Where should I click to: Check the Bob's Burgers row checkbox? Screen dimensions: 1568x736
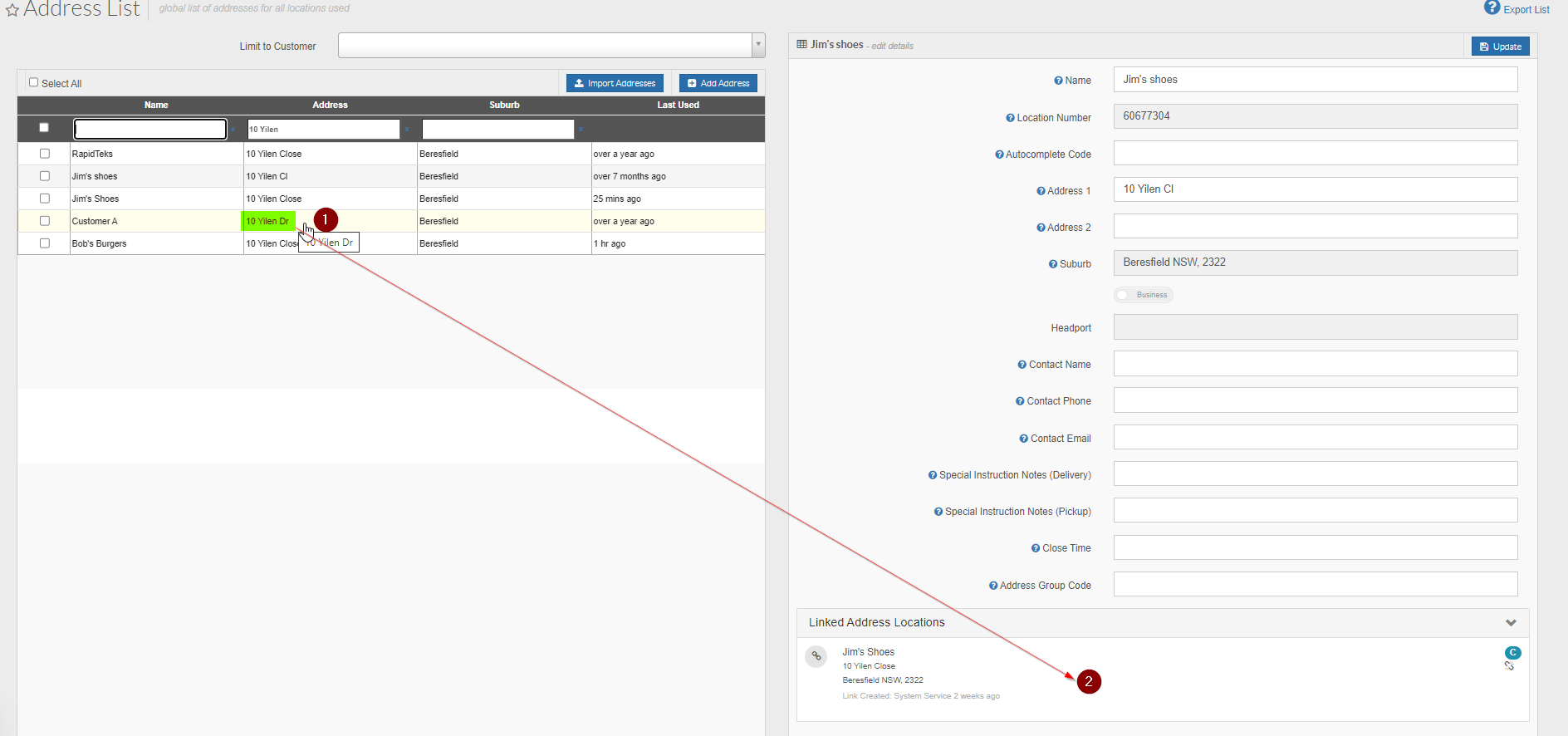(45, 243)
